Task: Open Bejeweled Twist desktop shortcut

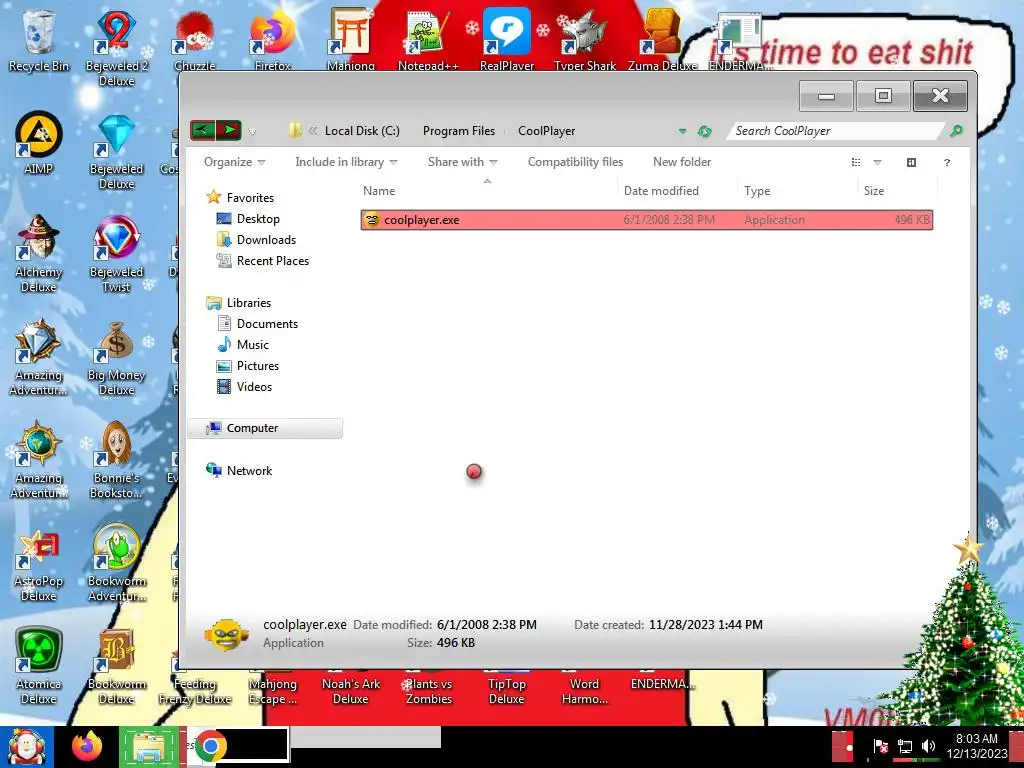Action: 116,253
